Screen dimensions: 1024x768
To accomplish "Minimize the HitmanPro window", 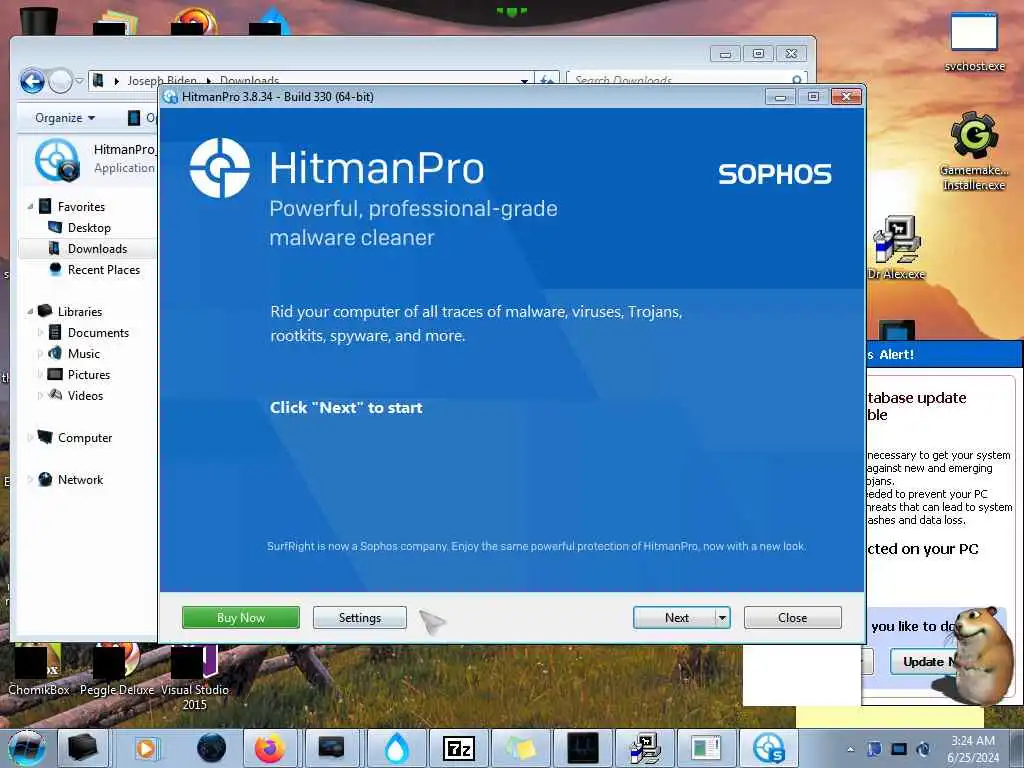I will [x=780, y=97].
